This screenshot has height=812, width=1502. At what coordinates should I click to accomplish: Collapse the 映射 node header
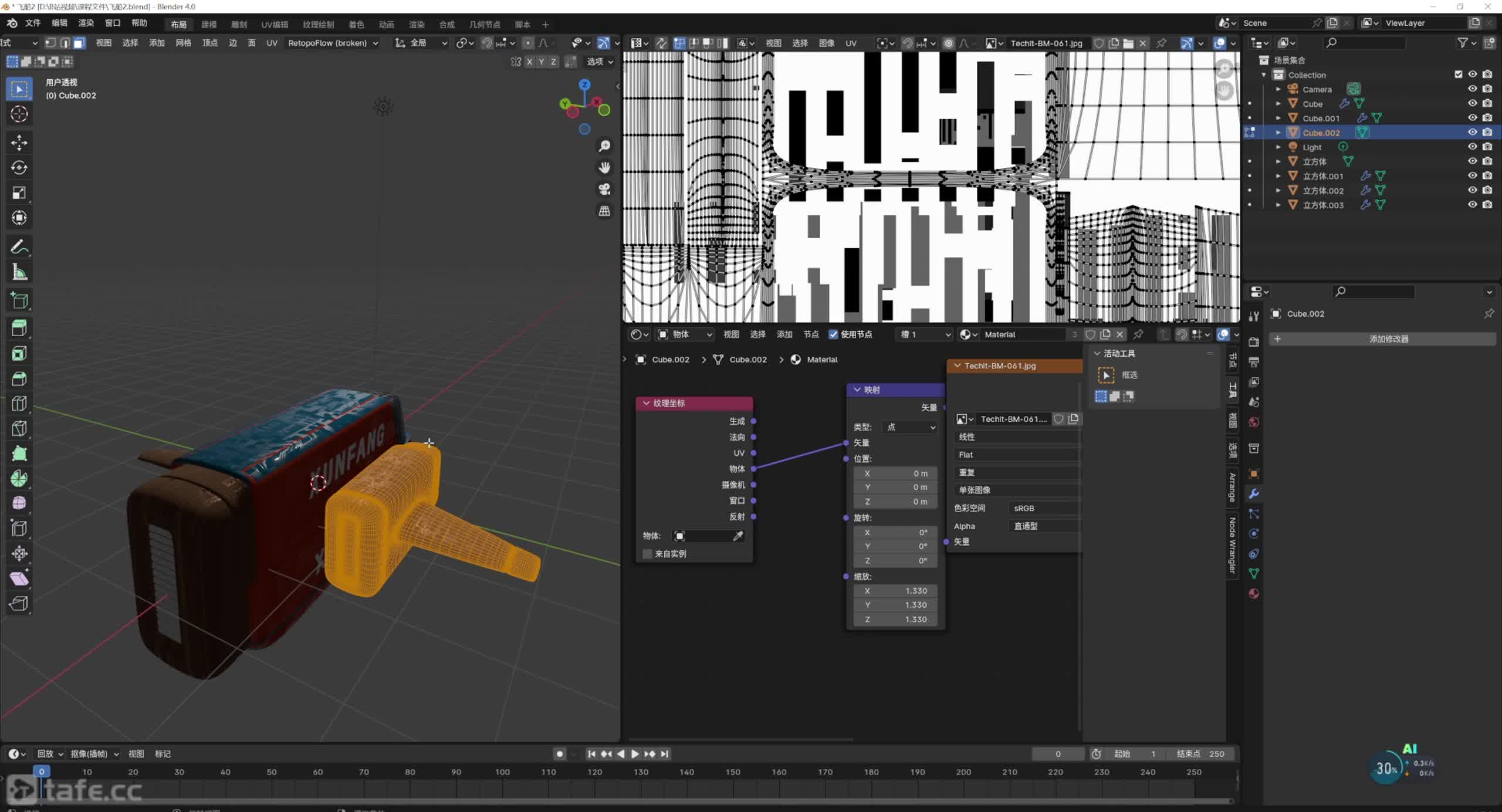pyautogui.click(x=857, y=390)
